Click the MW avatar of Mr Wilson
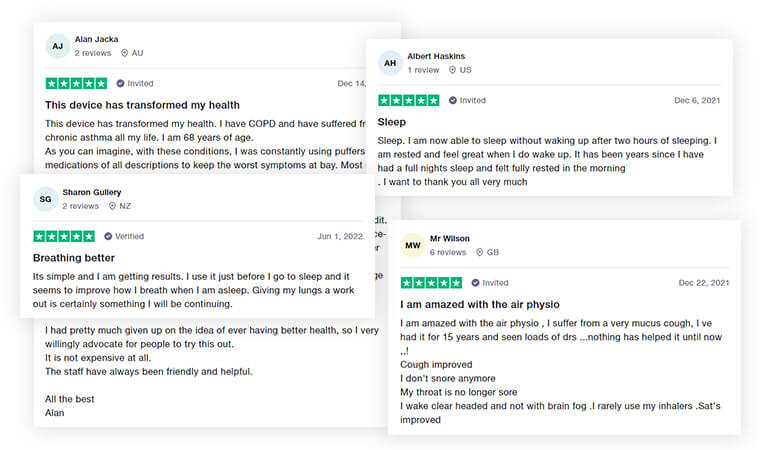Screen dimensions: 760x450 [413, 245]
